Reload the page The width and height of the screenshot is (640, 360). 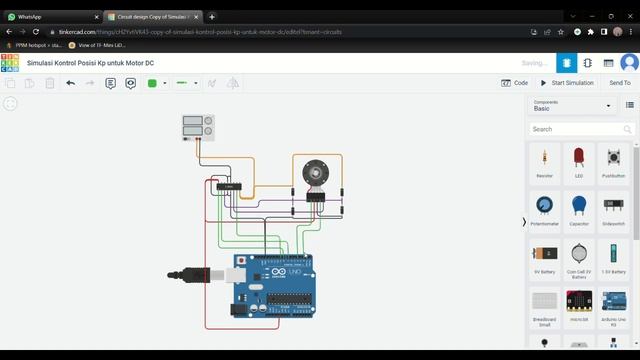click(36, 32)
